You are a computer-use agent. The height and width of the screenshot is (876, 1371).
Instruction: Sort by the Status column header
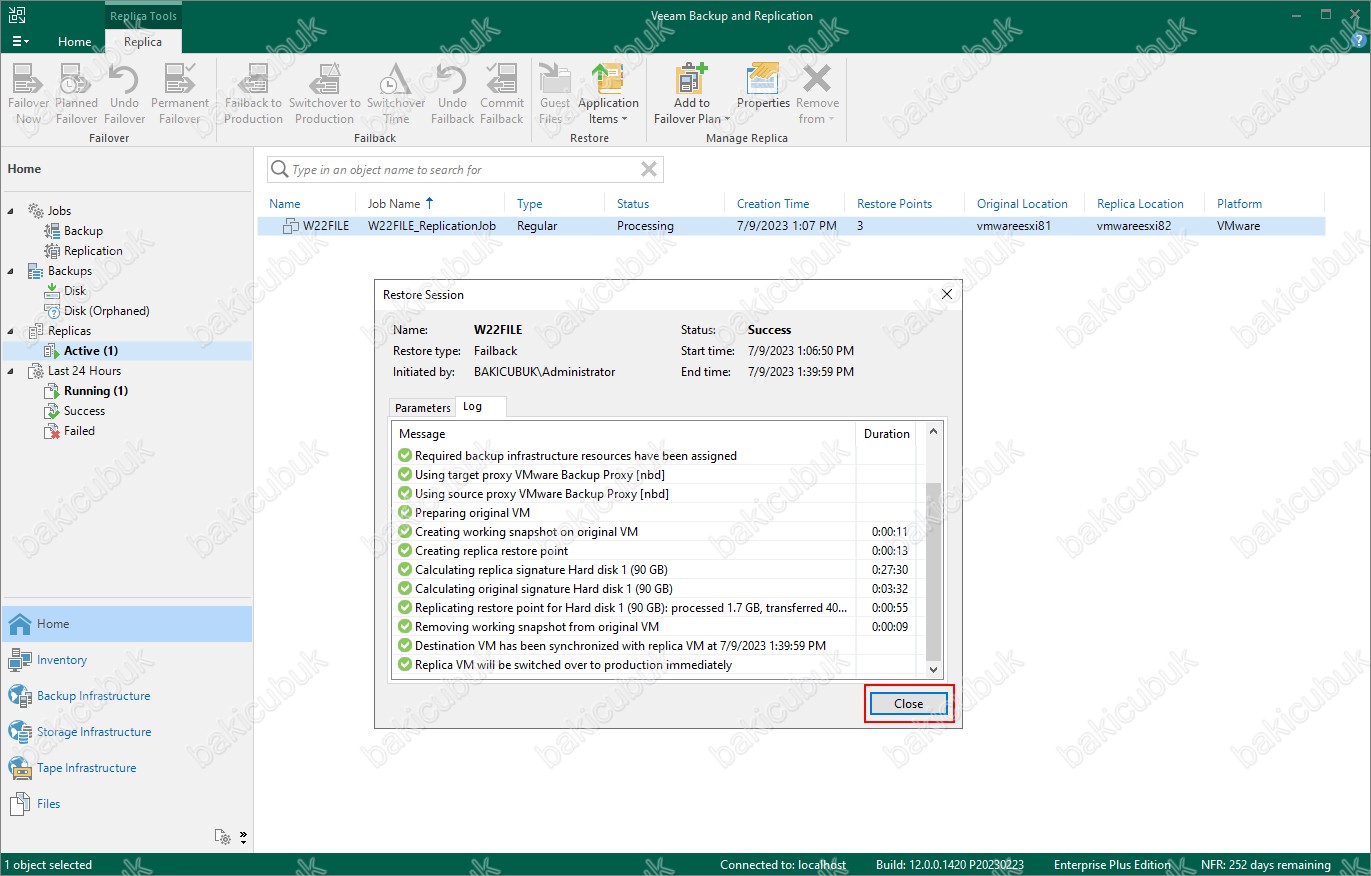[633, 204]
